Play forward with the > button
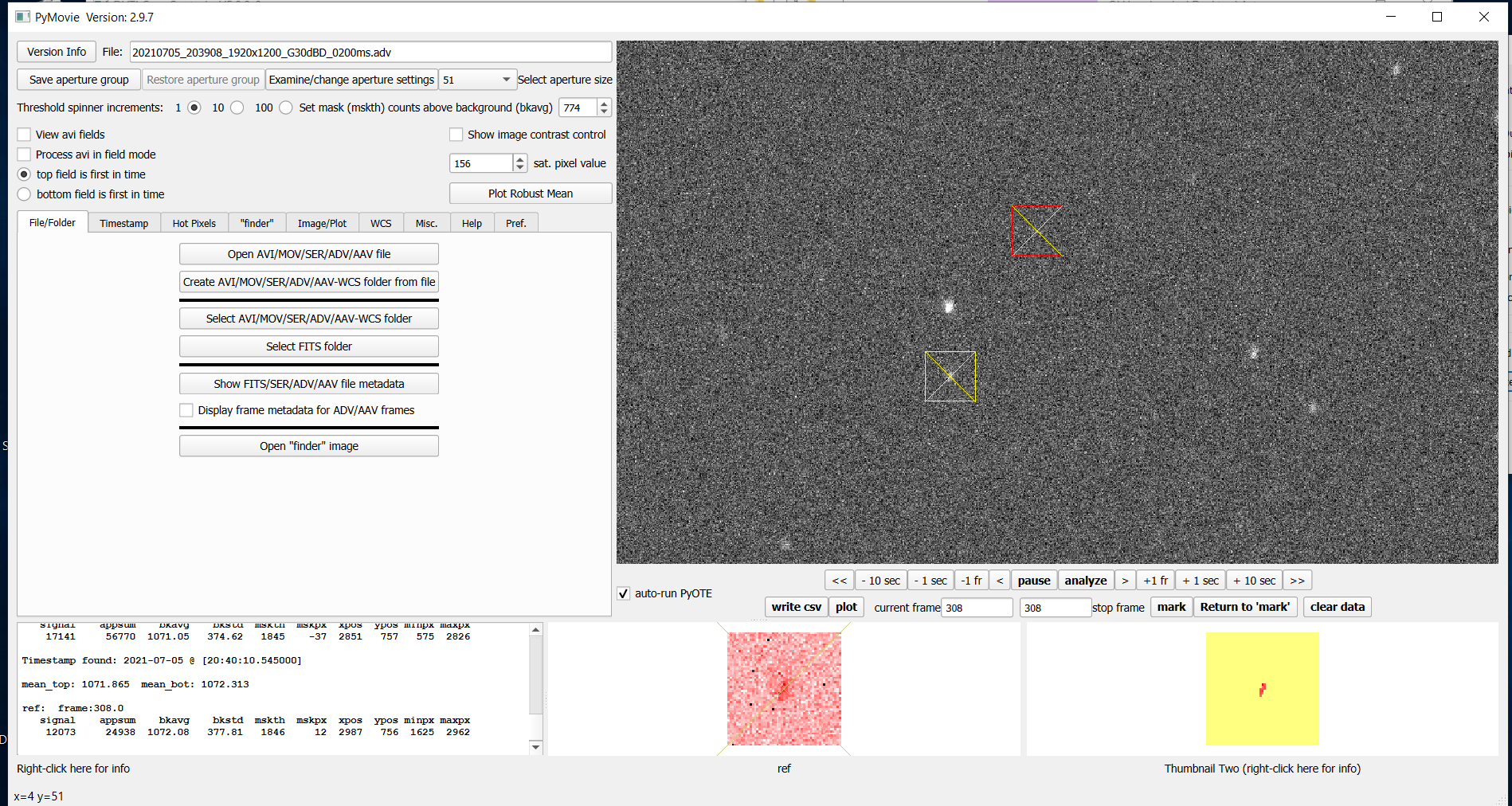 (1125, 581)
